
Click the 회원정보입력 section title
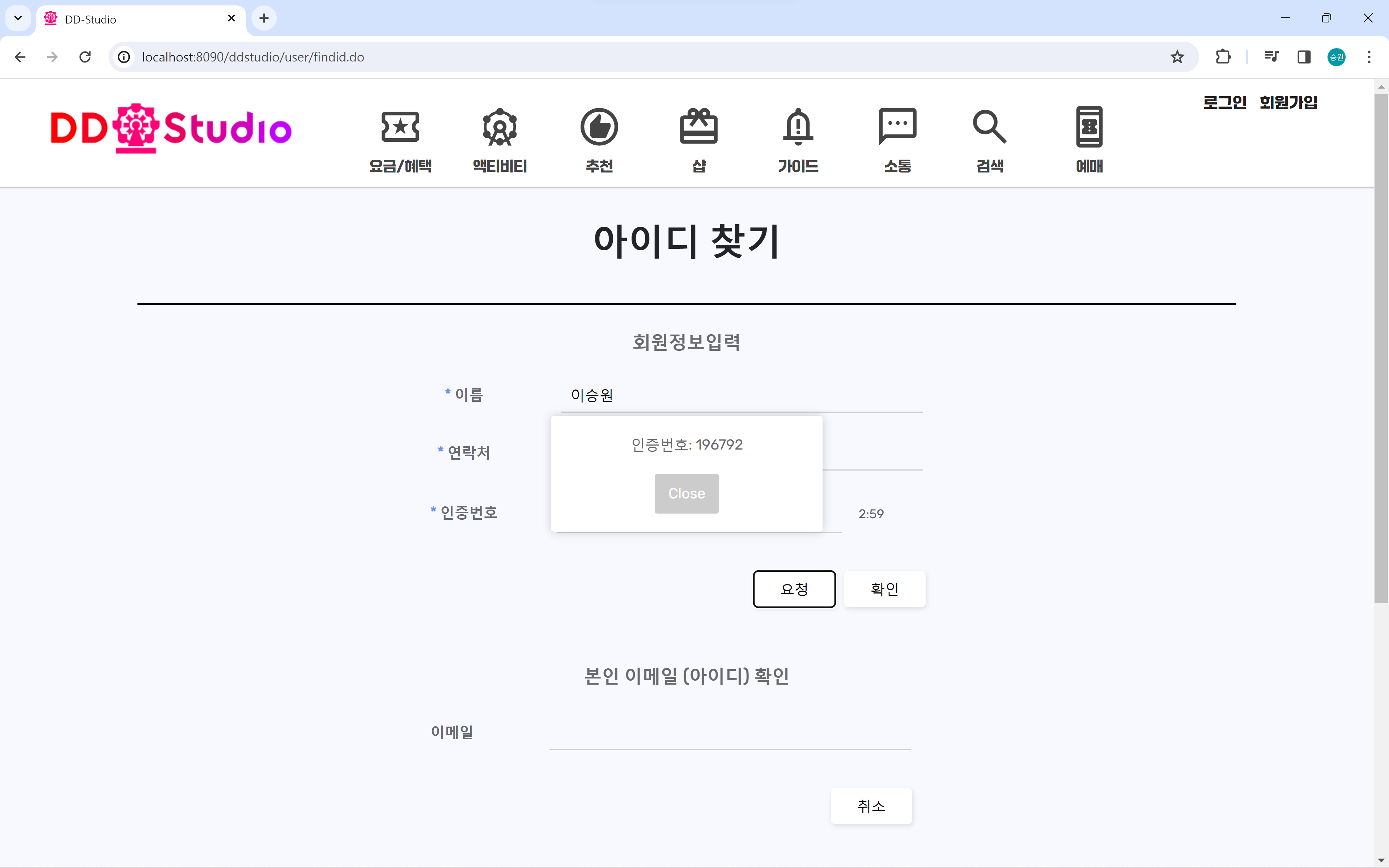coord(687,342)
